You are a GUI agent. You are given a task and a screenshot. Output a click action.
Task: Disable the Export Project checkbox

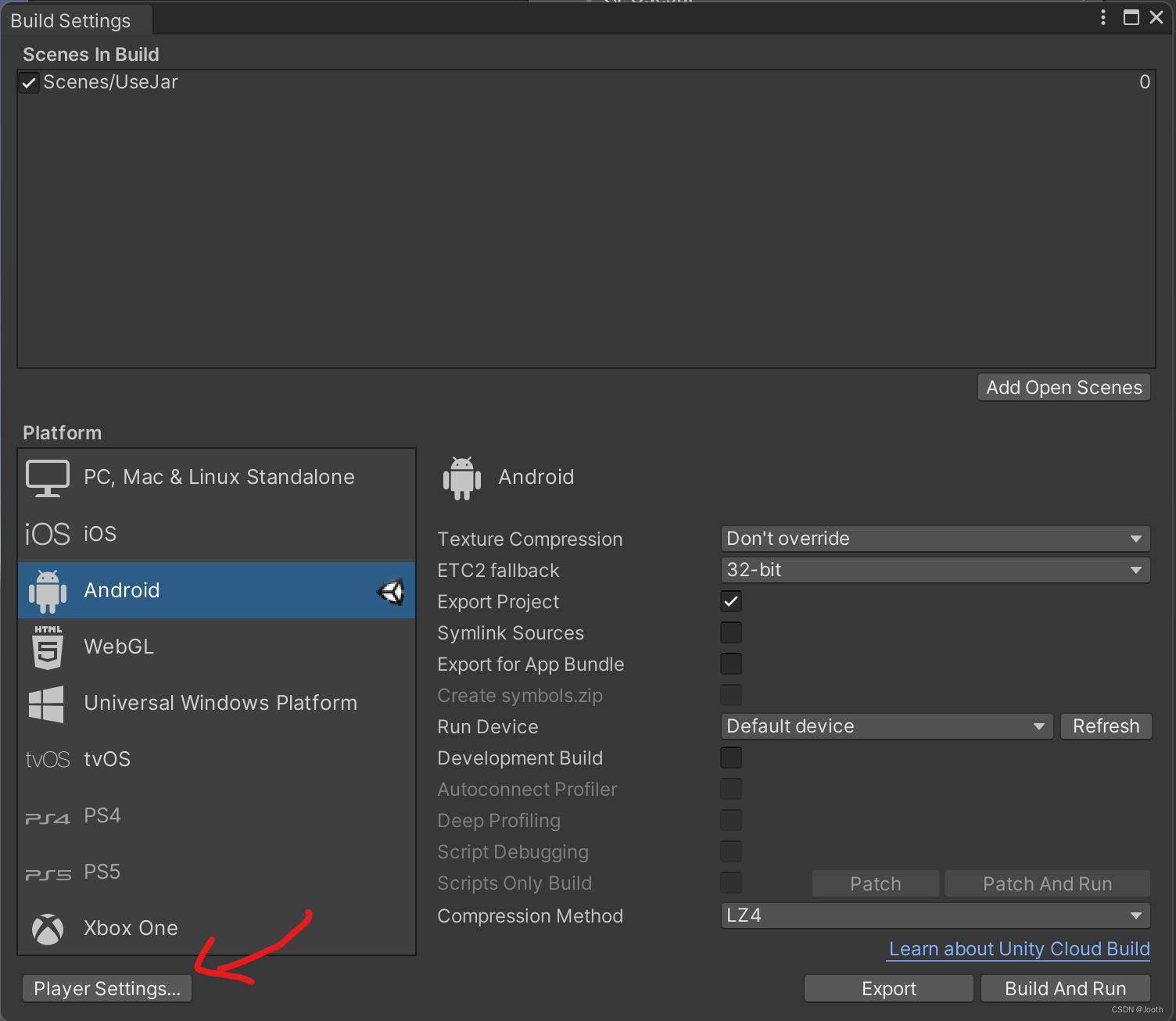tap(730, 601)
